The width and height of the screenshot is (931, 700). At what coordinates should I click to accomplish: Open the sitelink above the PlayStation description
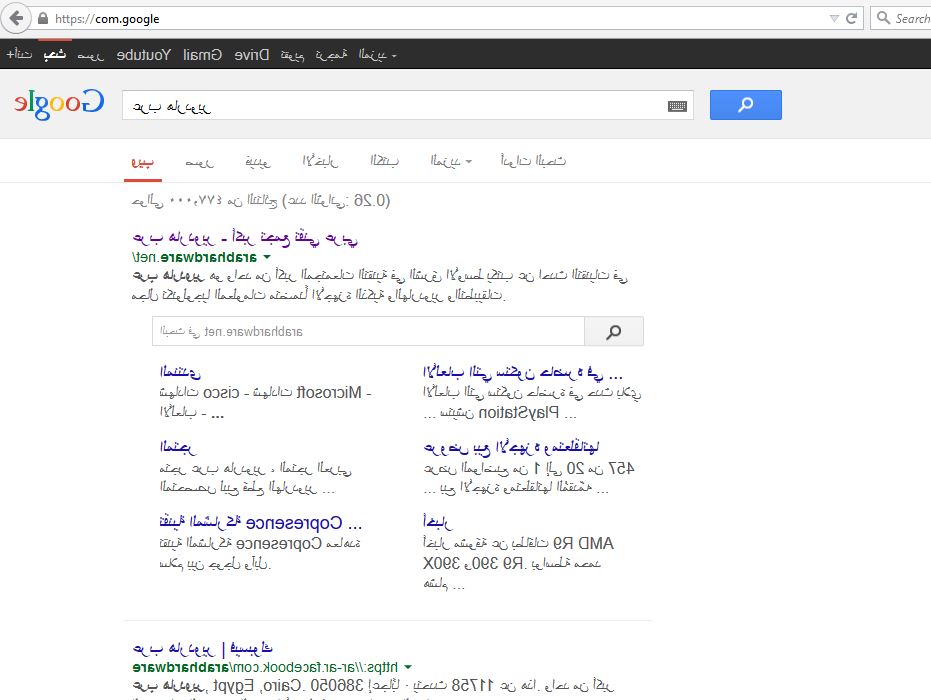click(x=523, y=373)
